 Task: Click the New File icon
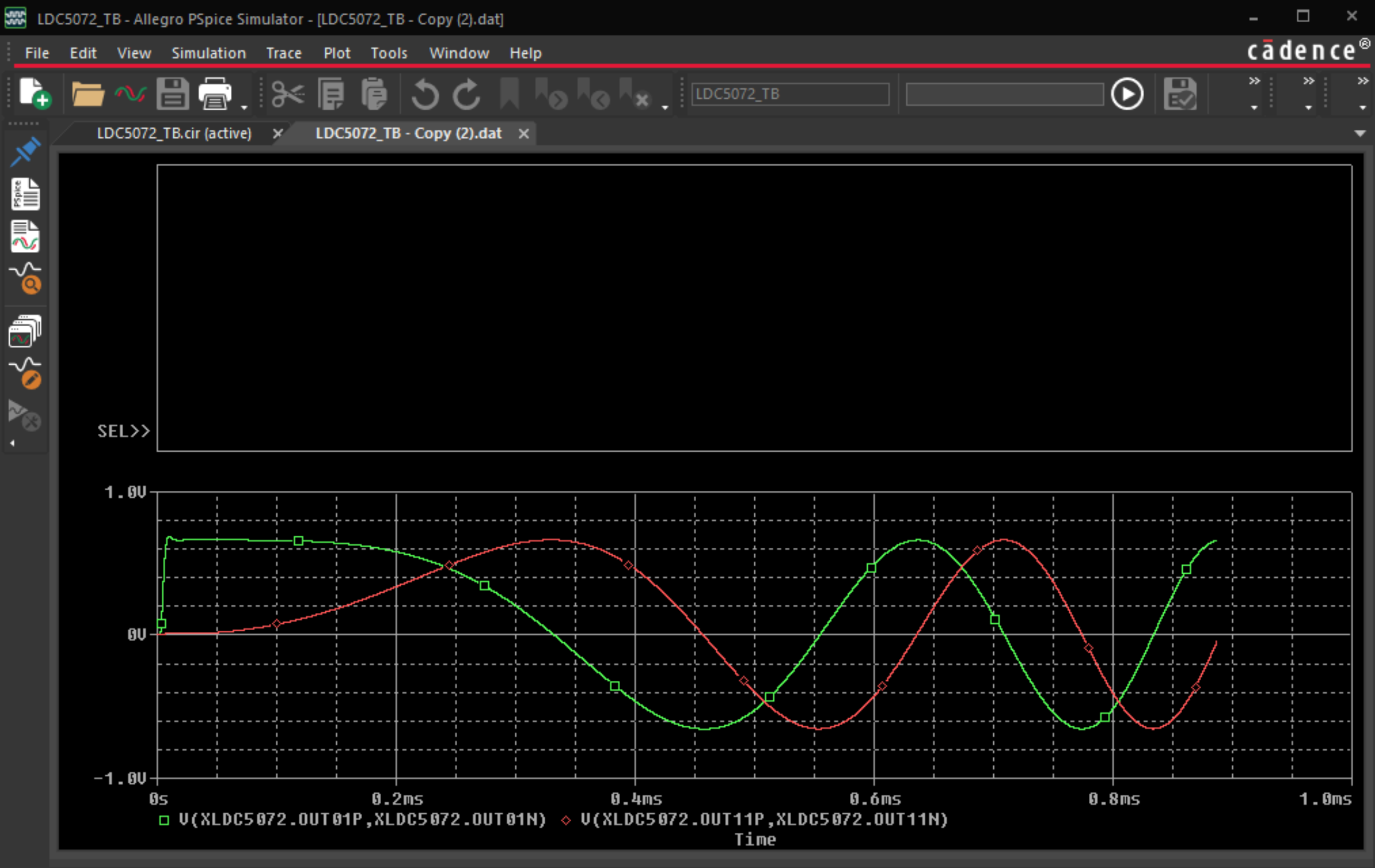(34, 93)
